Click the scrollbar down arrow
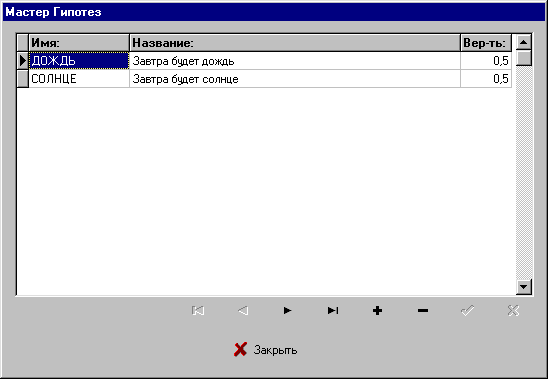 tap(524, 287)
